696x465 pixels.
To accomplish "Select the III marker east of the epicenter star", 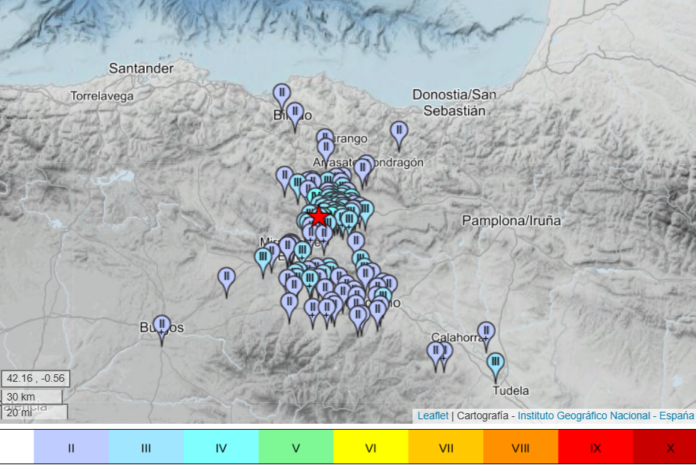I will click(365, 214).
